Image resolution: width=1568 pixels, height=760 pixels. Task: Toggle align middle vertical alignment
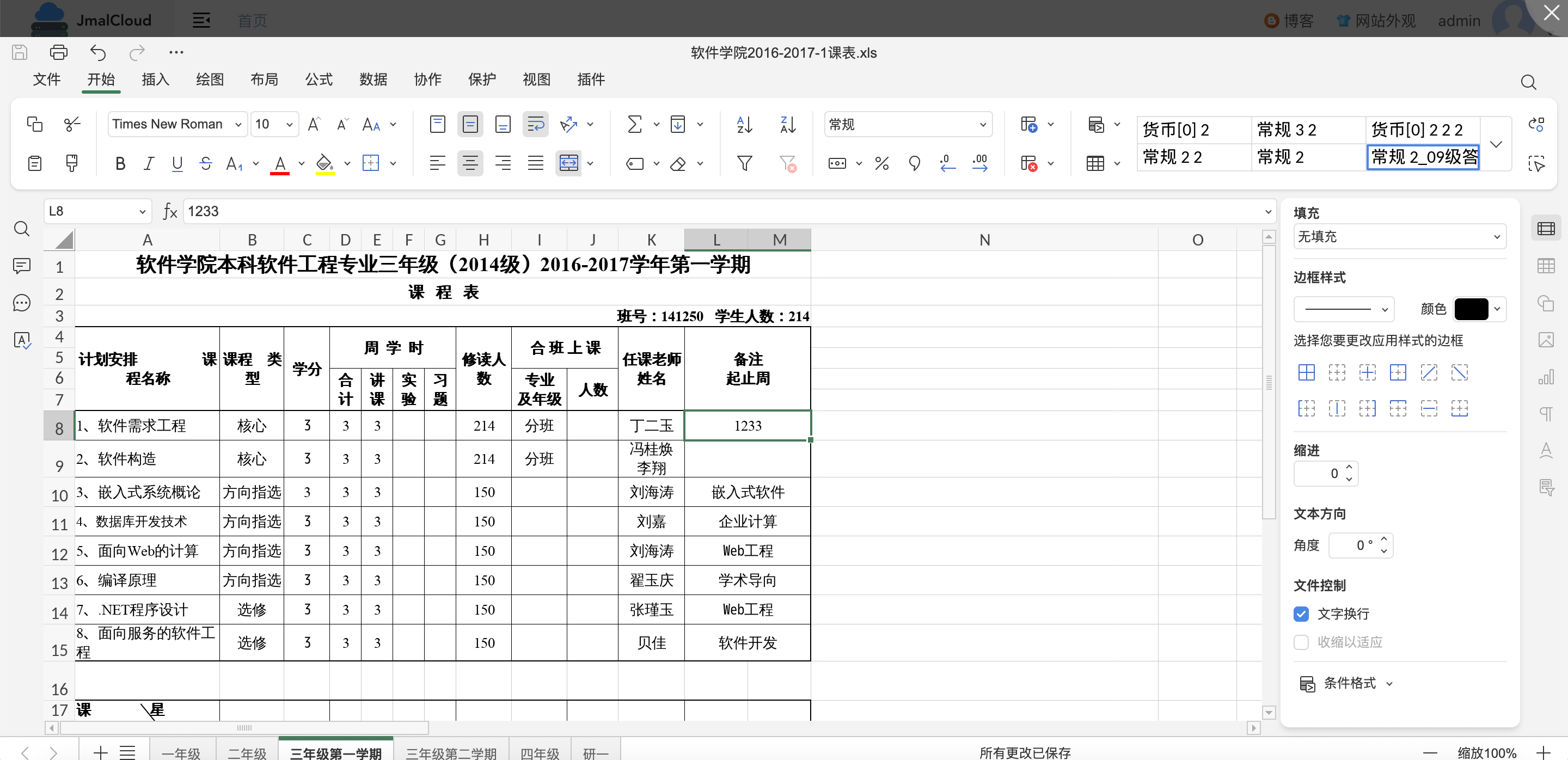(x=470, y=125)
